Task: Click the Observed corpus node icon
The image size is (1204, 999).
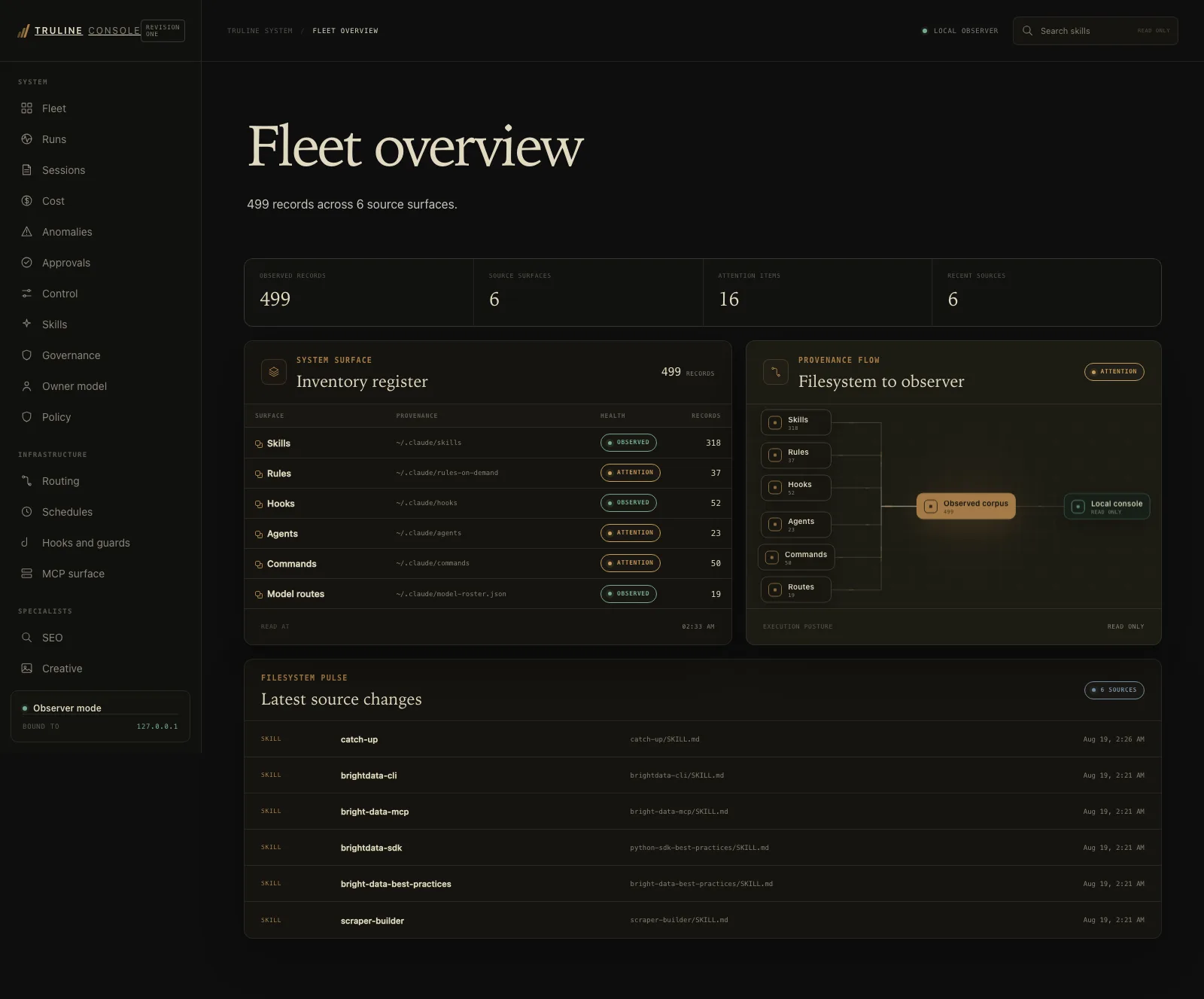Action: (x=931, y=507)
